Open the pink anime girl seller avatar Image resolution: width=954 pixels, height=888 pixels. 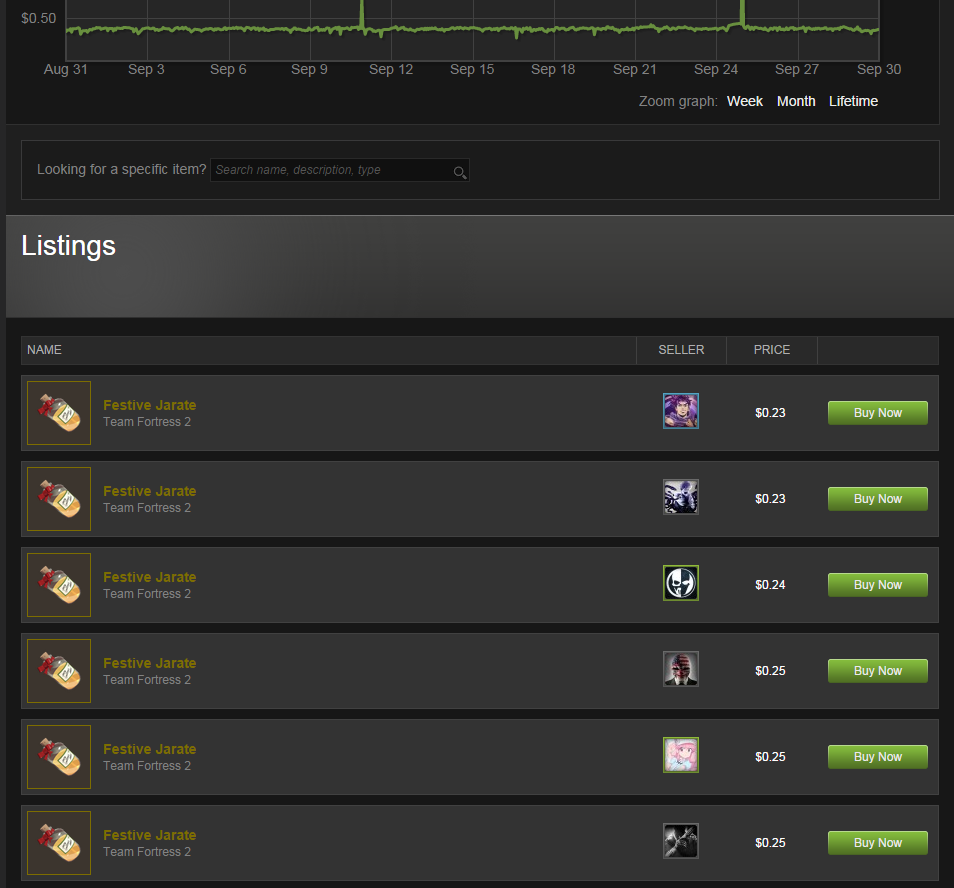pos(681,755)
